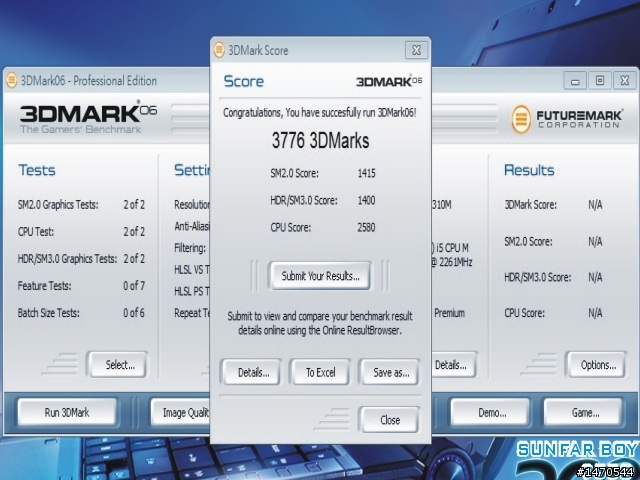The width and height of the screenshot is (640, 480).
Task: Minimize the 3DMark06 main window
Action: coord(575,80)
